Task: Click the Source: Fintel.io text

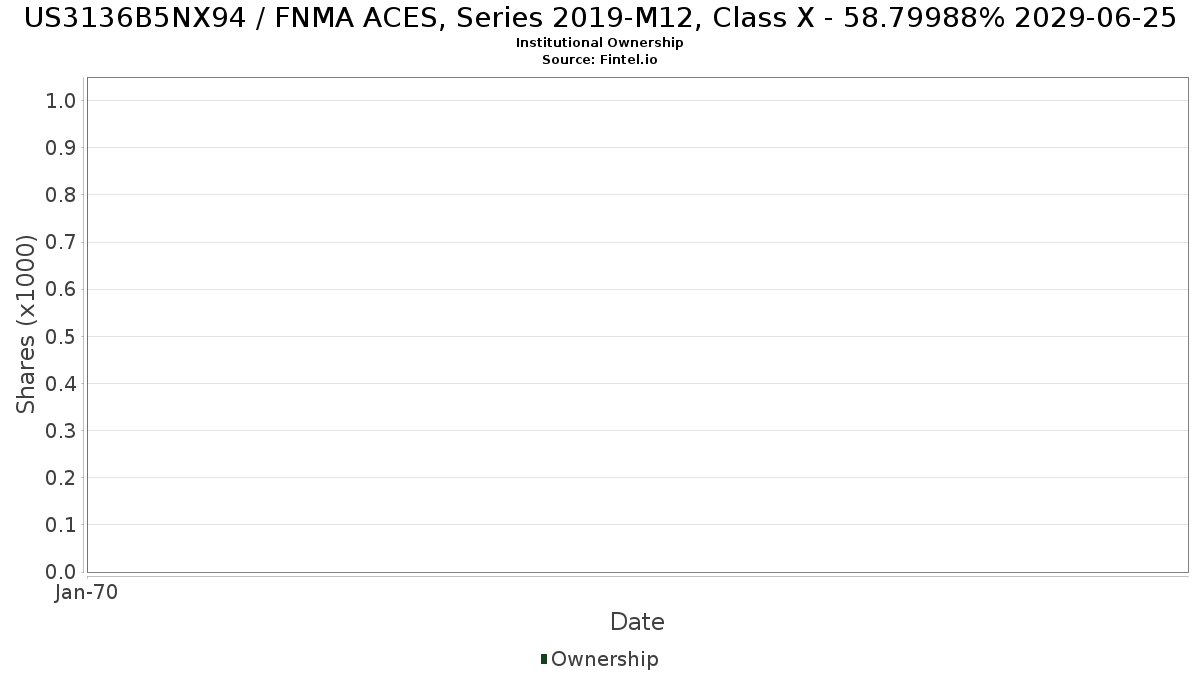Action: pyautogui.click(x=600, y=59)
